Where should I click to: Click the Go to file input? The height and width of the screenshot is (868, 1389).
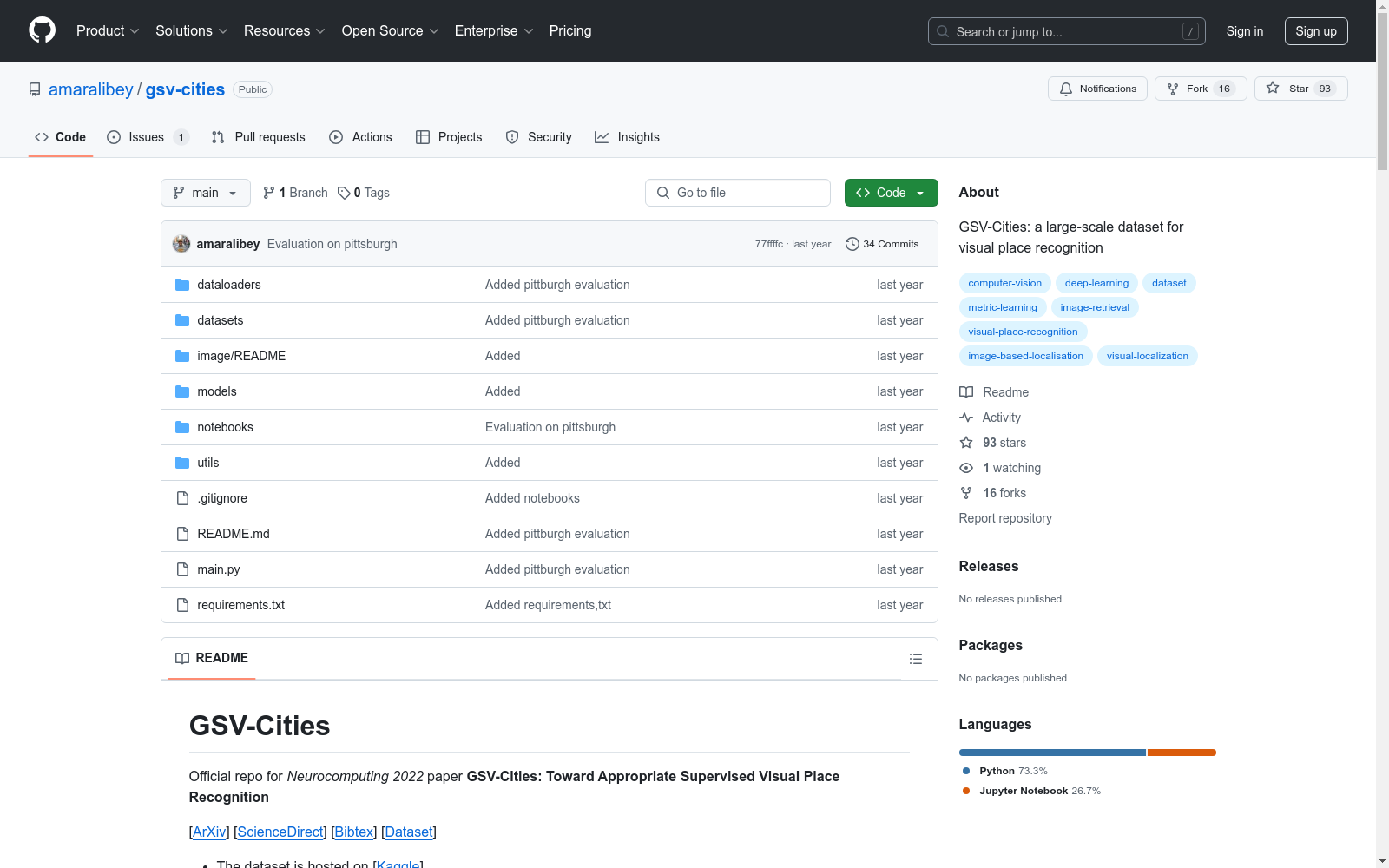738,193
